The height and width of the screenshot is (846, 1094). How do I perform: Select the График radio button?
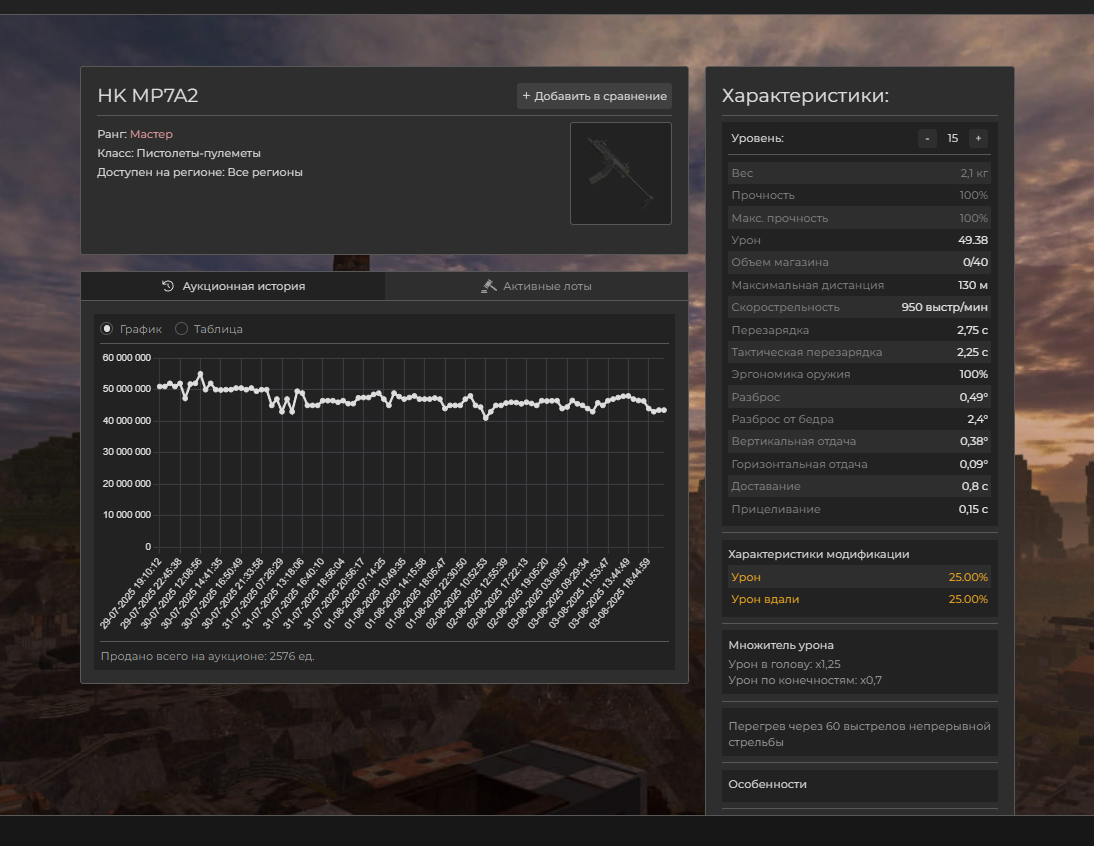pos(107,328)
